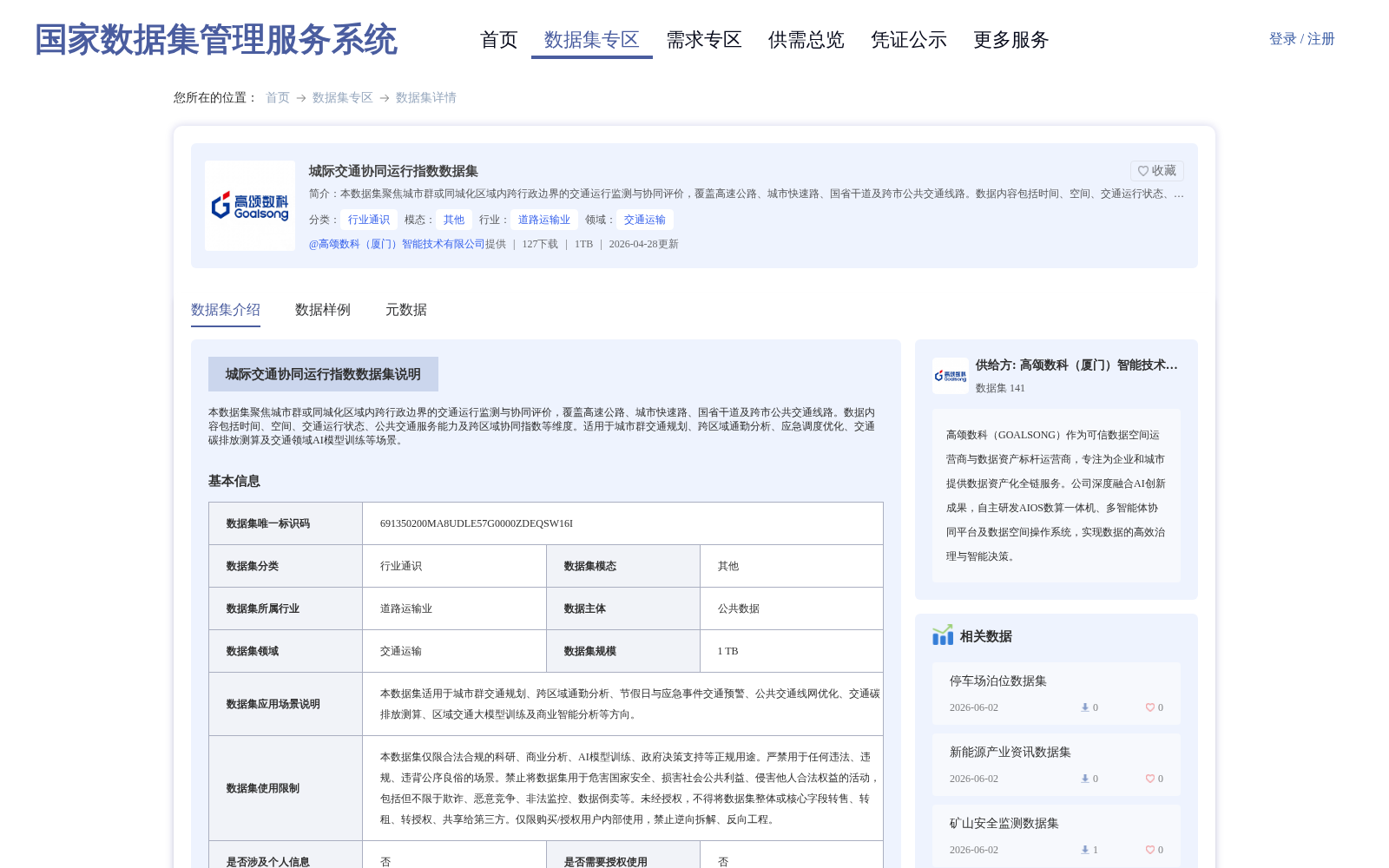
Task: Click the 其他 modality tag
Action: (x=454, y=220)
